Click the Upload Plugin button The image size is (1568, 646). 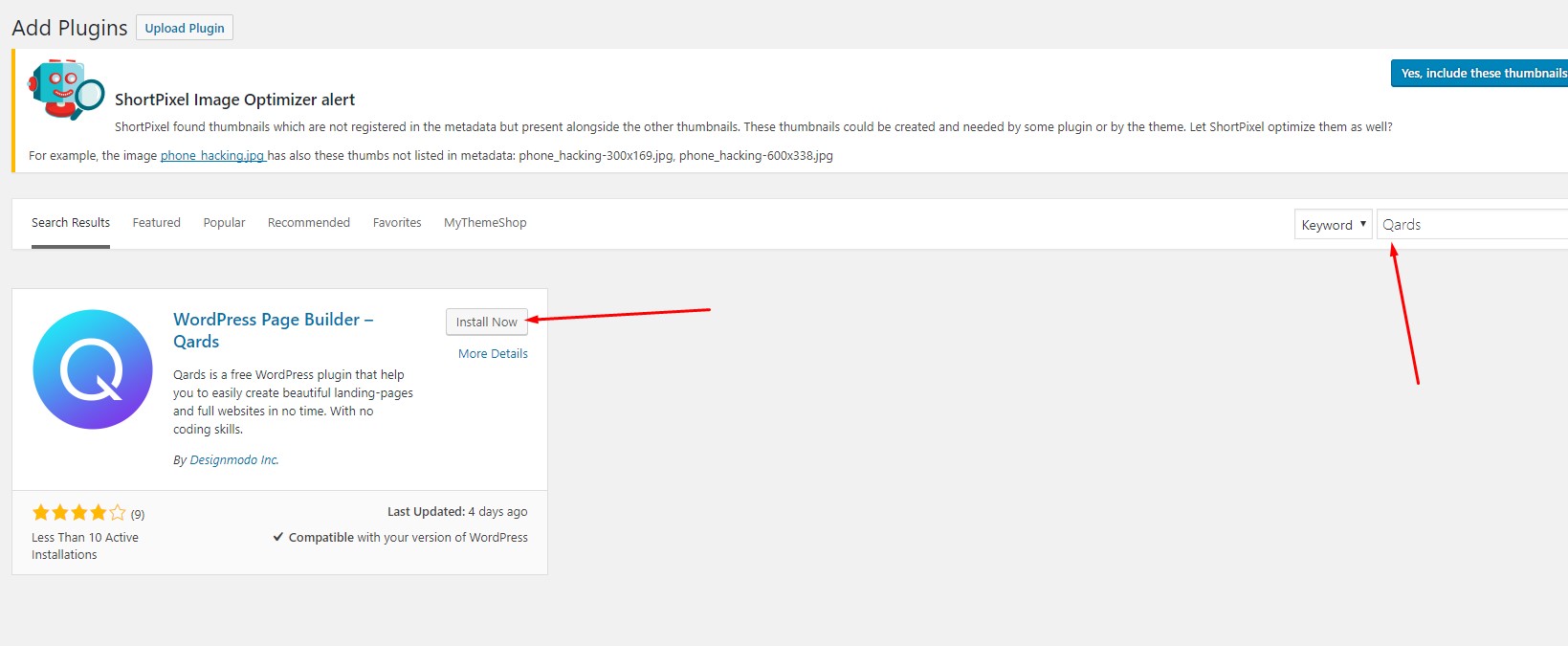point(185,28)
